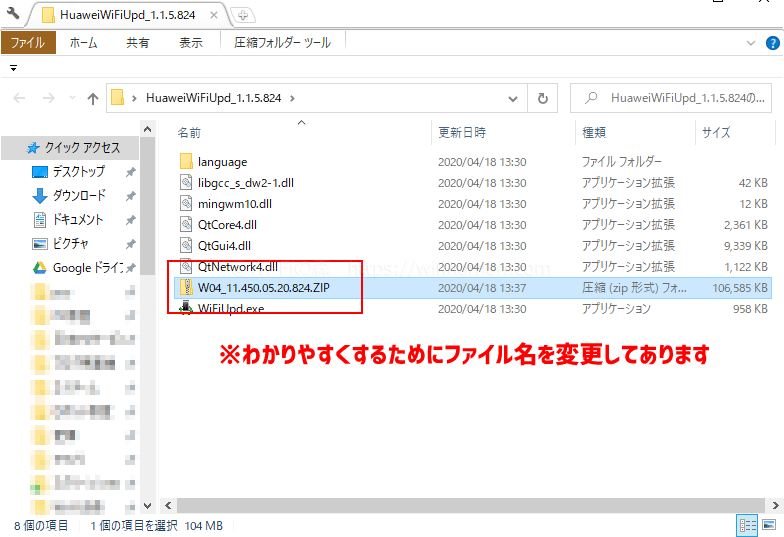Expand the chevron after the folder name
This screenshot has width=784, height=537.
[x=292, y=98]
